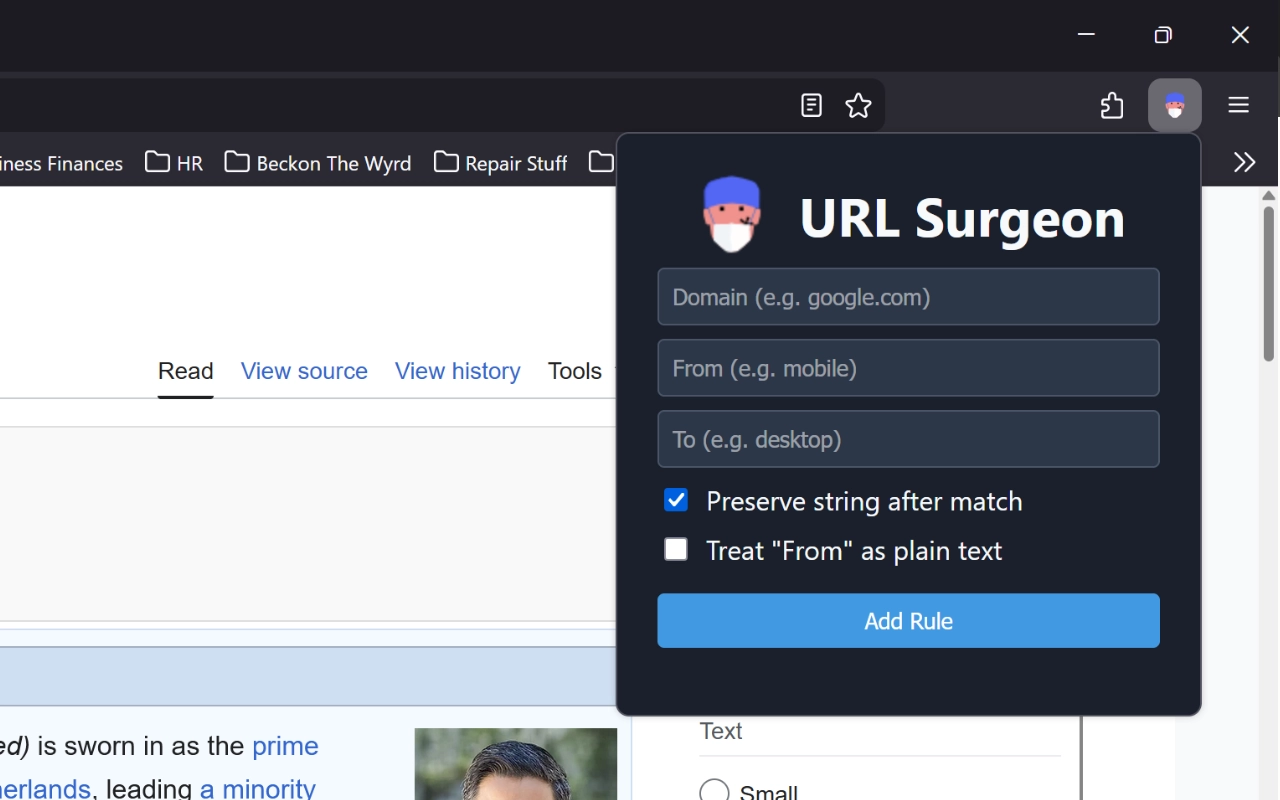This screenshot has width=1280, height=800.
Task: Open the Repair Stuff bookmarks folder
Action: pos(500,162)
